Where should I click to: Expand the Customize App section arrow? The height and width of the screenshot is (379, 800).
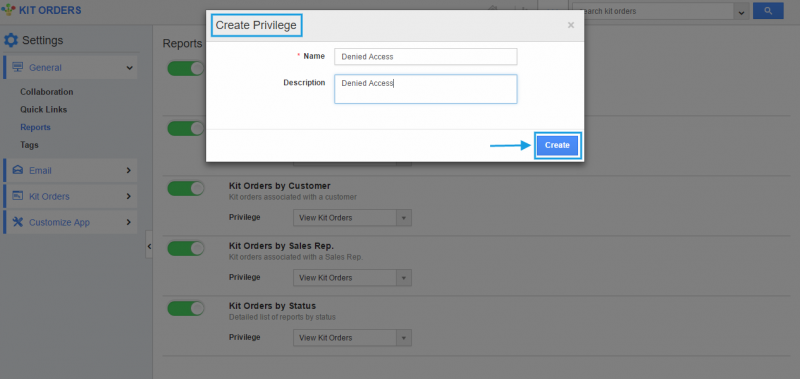coord(129,222)
